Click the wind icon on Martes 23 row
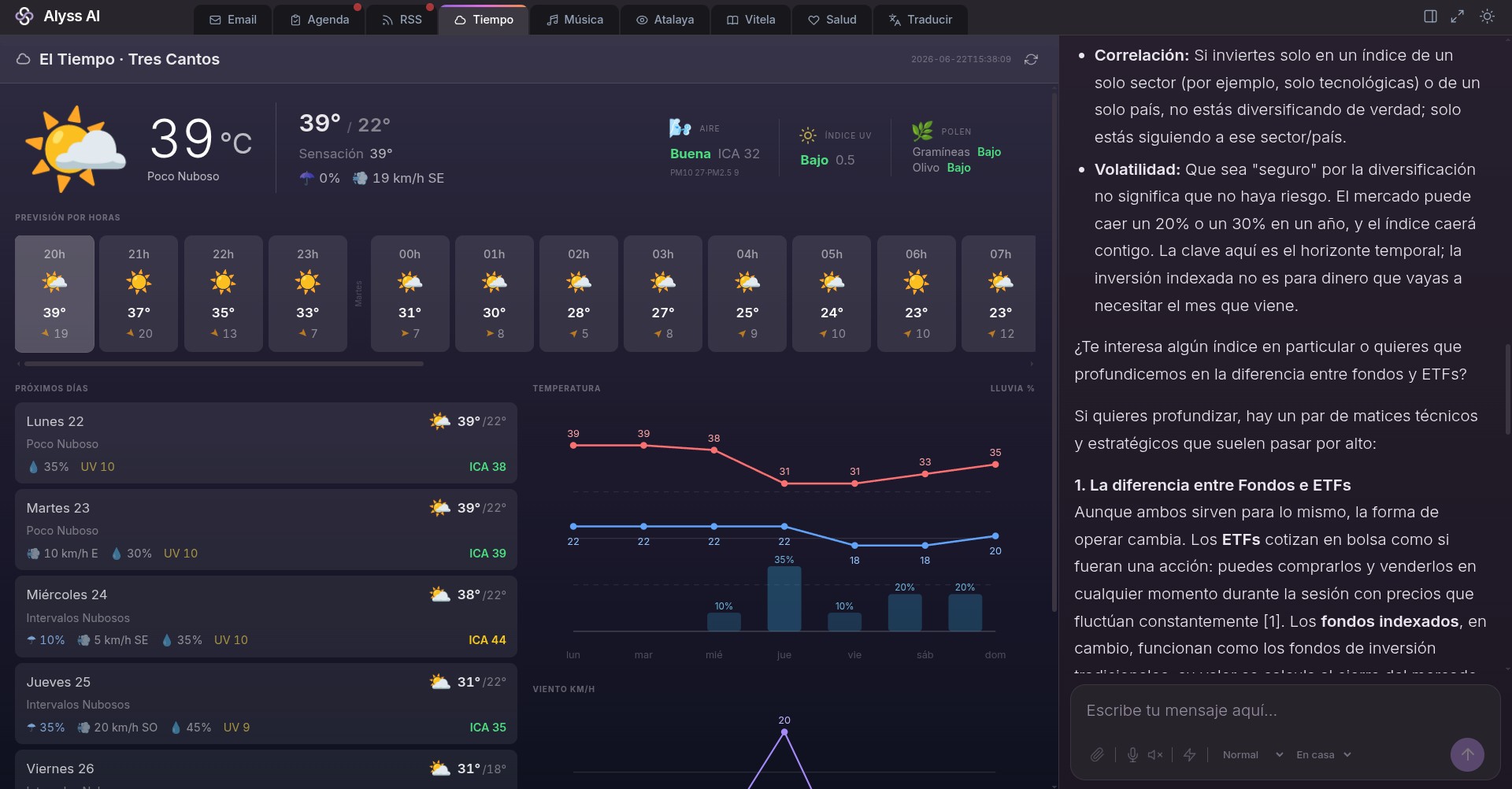 tap(33, 554)
